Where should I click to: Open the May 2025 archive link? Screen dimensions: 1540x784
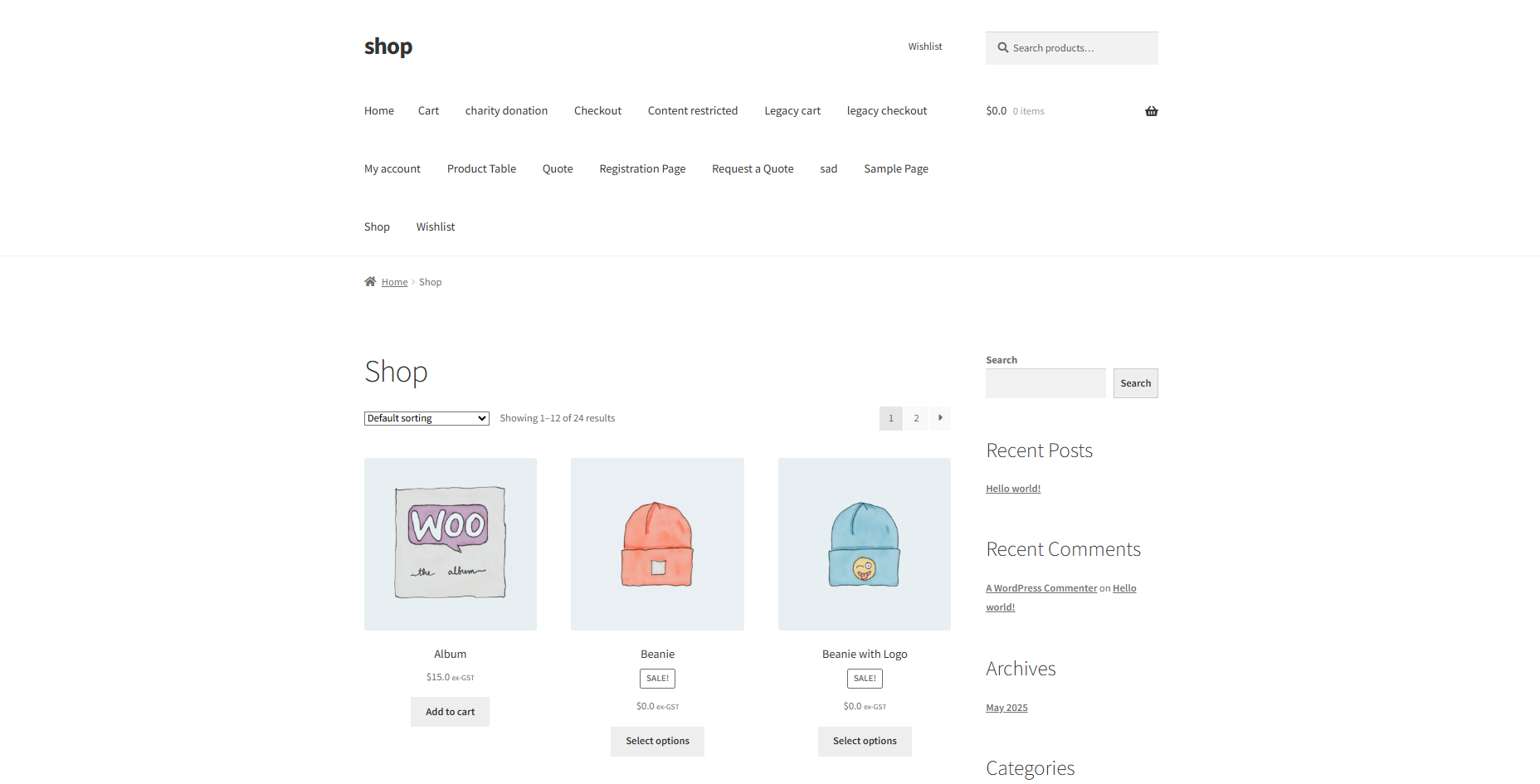point(1006,708)
